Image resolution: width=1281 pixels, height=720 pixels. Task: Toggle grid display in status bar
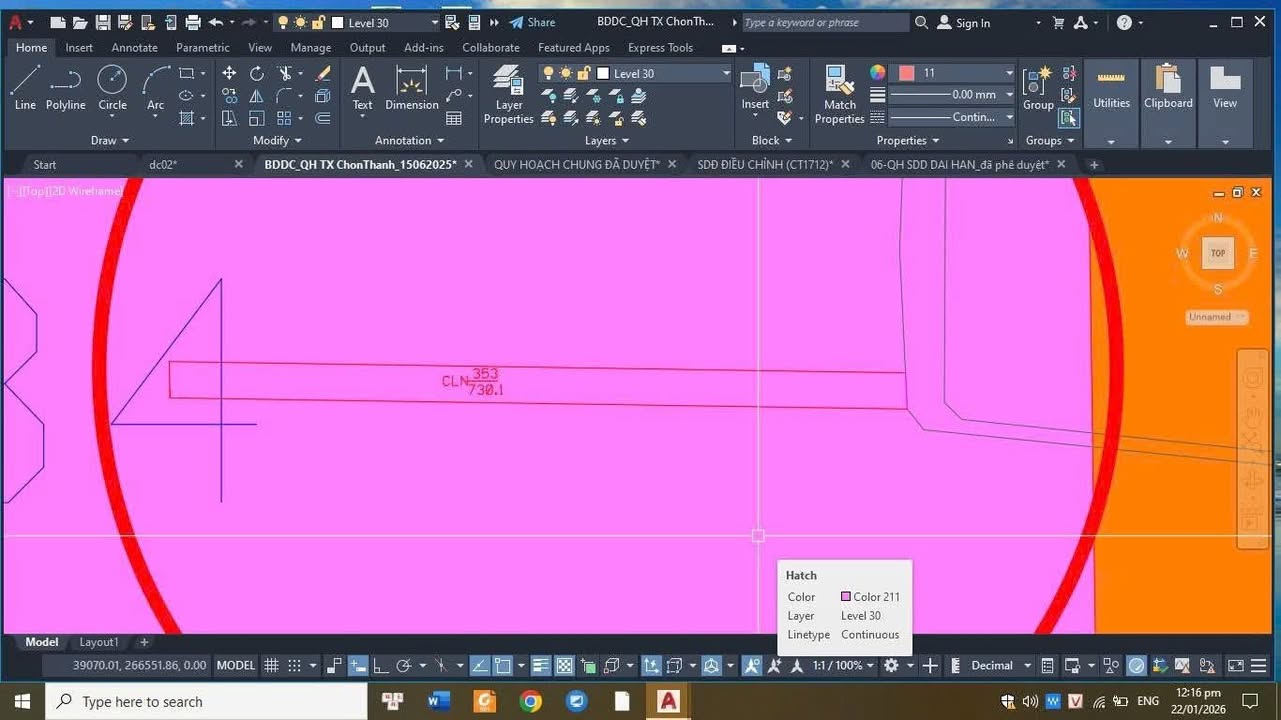[x=271, y=665]
